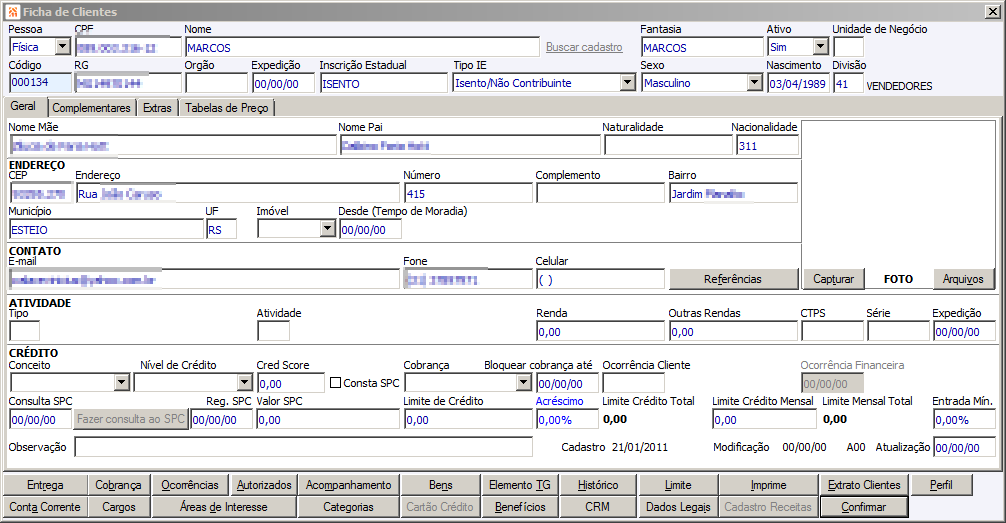Select the Extras tab

click(x=157, y=108)
